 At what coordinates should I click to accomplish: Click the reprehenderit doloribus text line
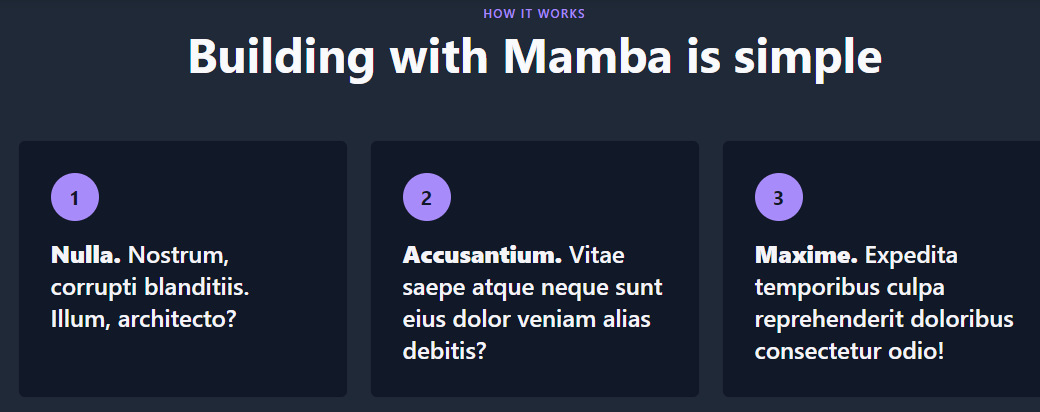coord(884,319)
